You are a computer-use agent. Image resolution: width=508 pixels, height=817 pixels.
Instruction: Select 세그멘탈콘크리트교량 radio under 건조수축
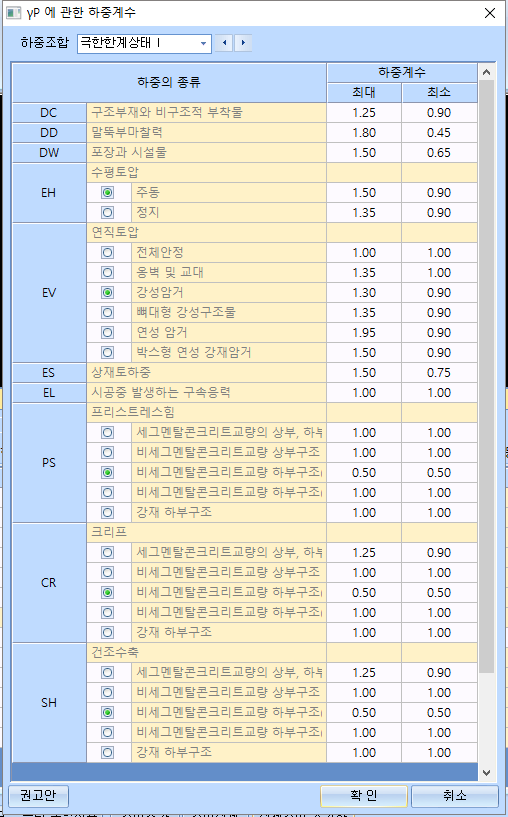pos(108,673)
